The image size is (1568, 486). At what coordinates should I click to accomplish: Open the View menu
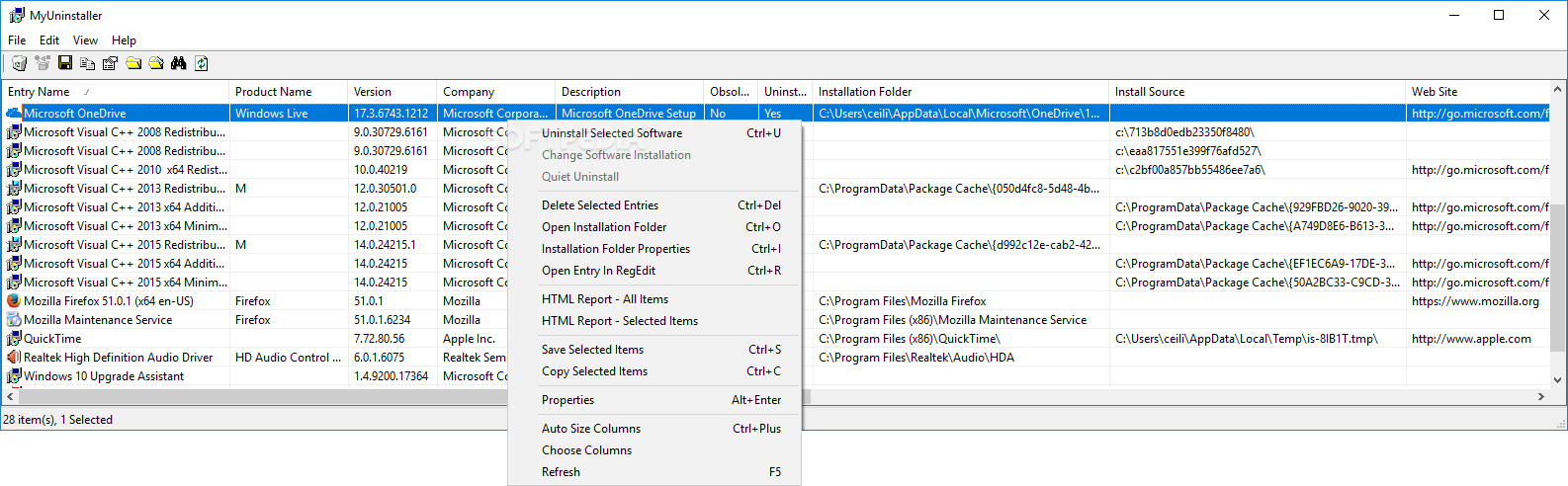(85, 40)
